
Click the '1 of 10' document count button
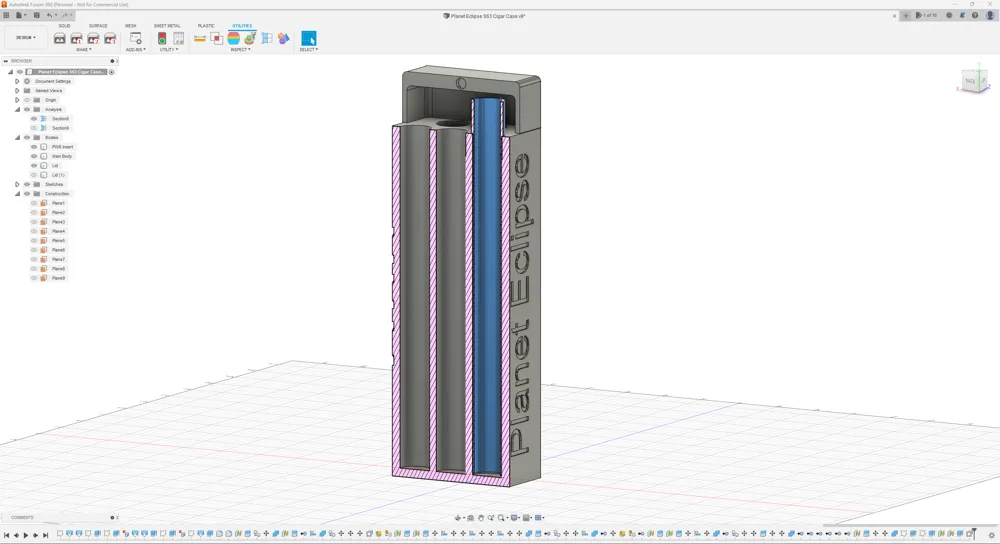[926, 15]
